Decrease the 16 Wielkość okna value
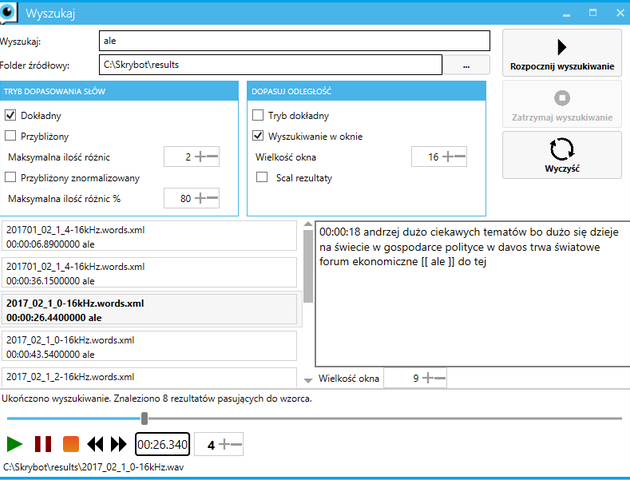Screen dimensions: 630x480 (x=460, y=157)
